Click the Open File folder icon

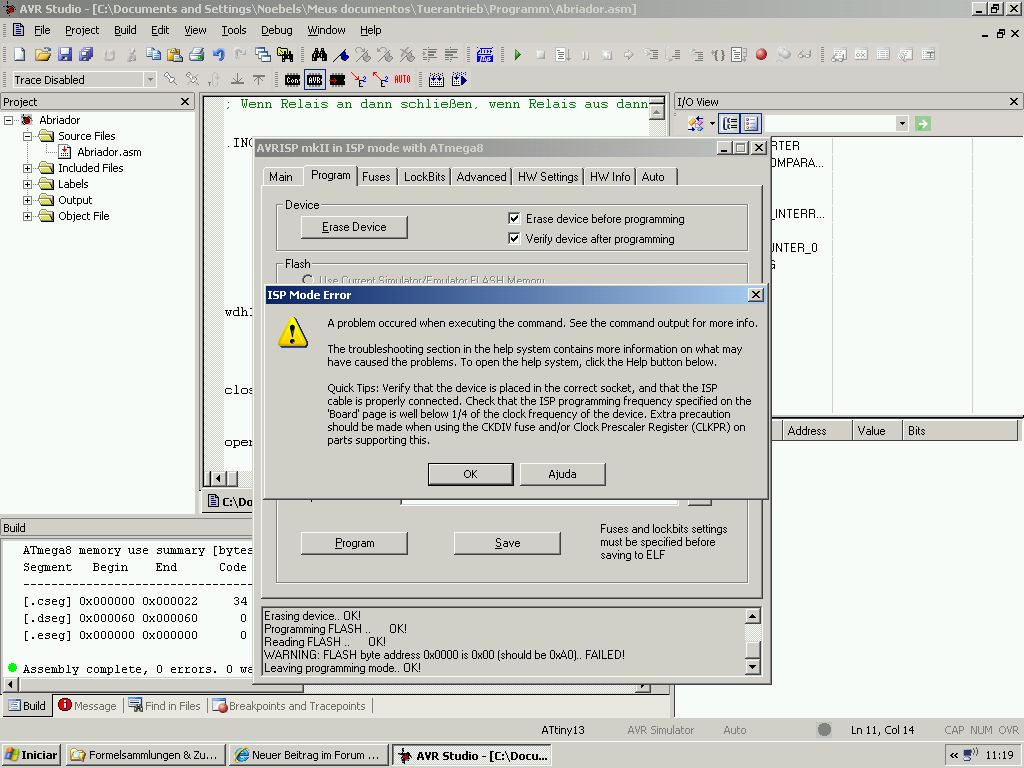42,54
